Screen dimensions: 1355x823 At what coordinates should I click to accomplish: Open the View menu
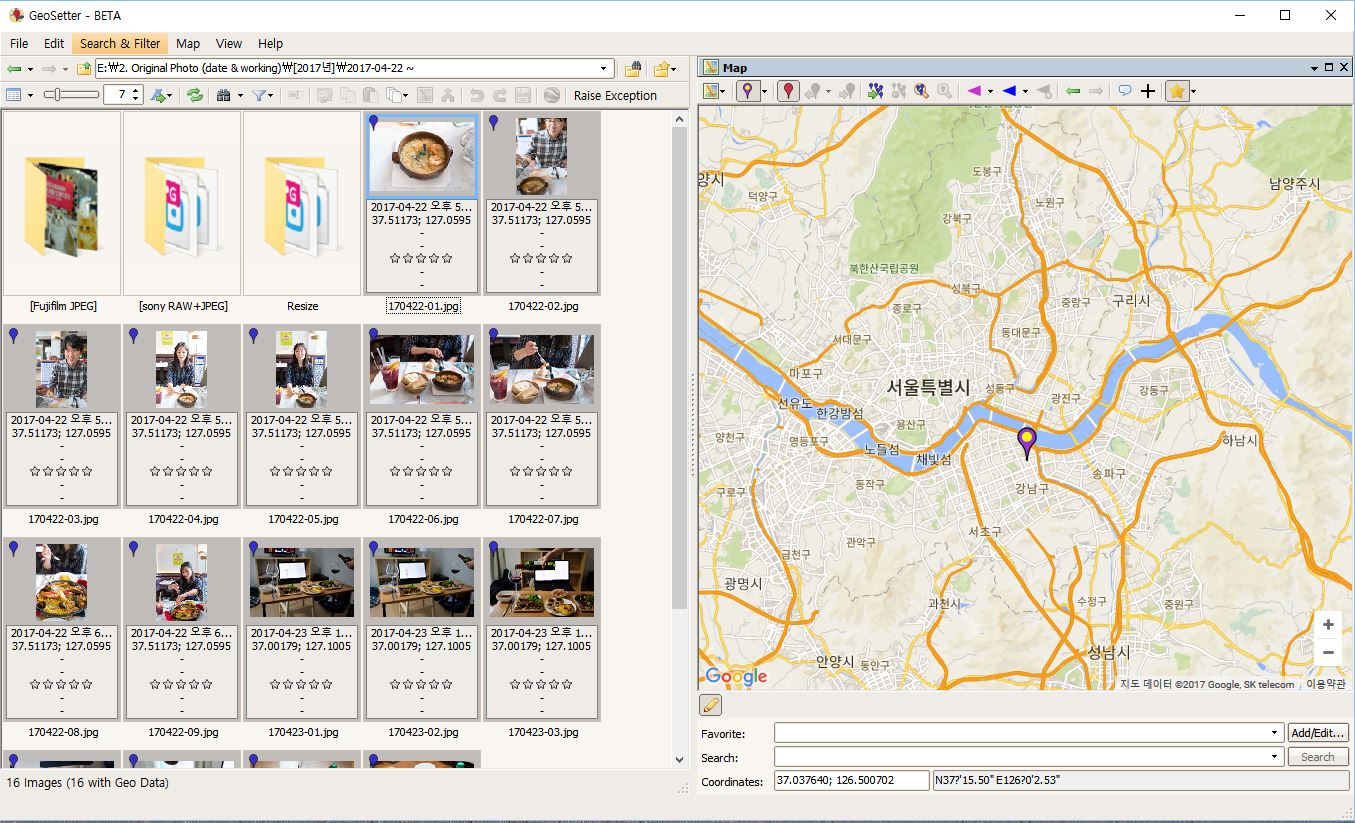(229, 43)
